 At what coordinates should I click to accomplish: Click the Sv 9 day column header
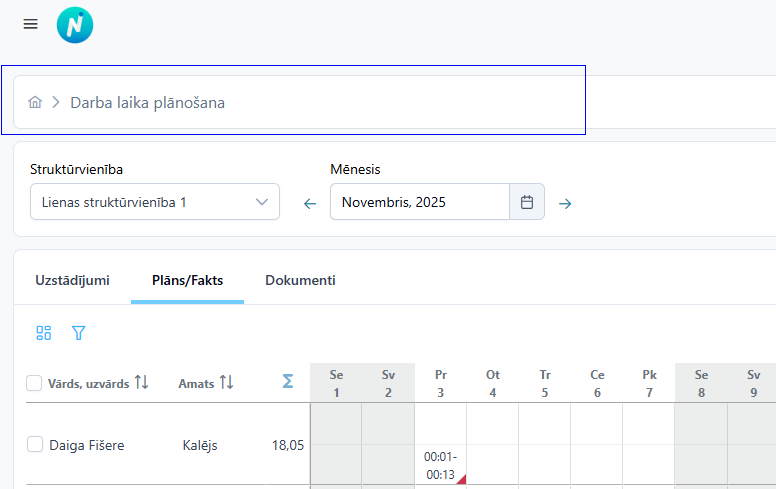tap(754, 384)
